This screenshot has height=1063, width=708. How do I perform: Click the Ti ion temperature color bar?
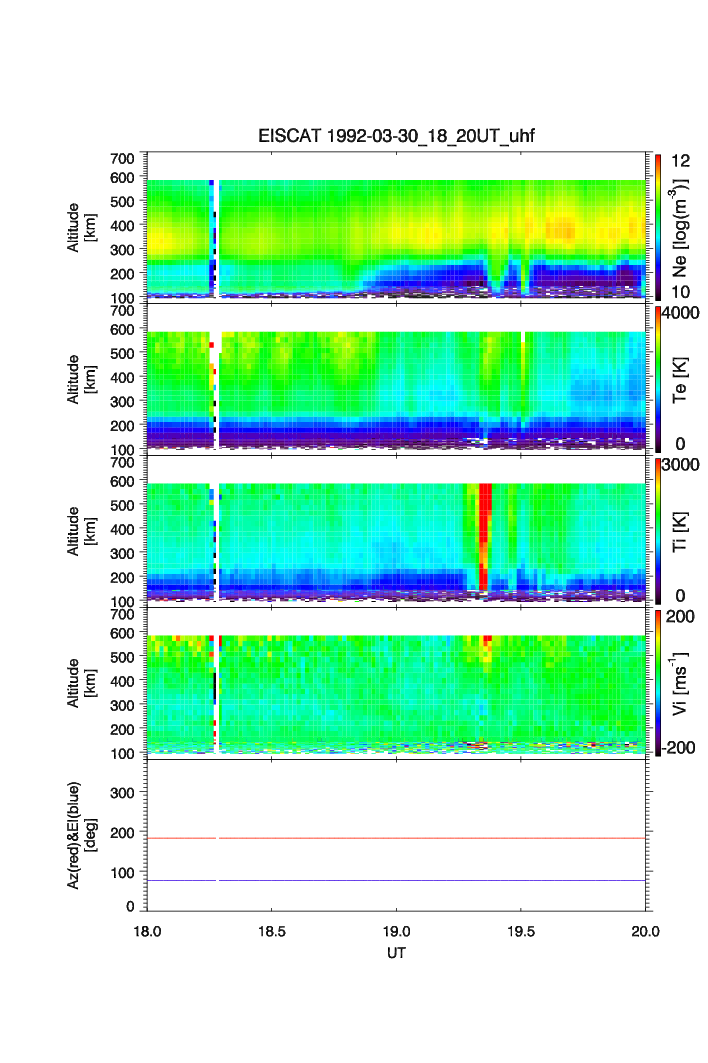pos(658,531)
